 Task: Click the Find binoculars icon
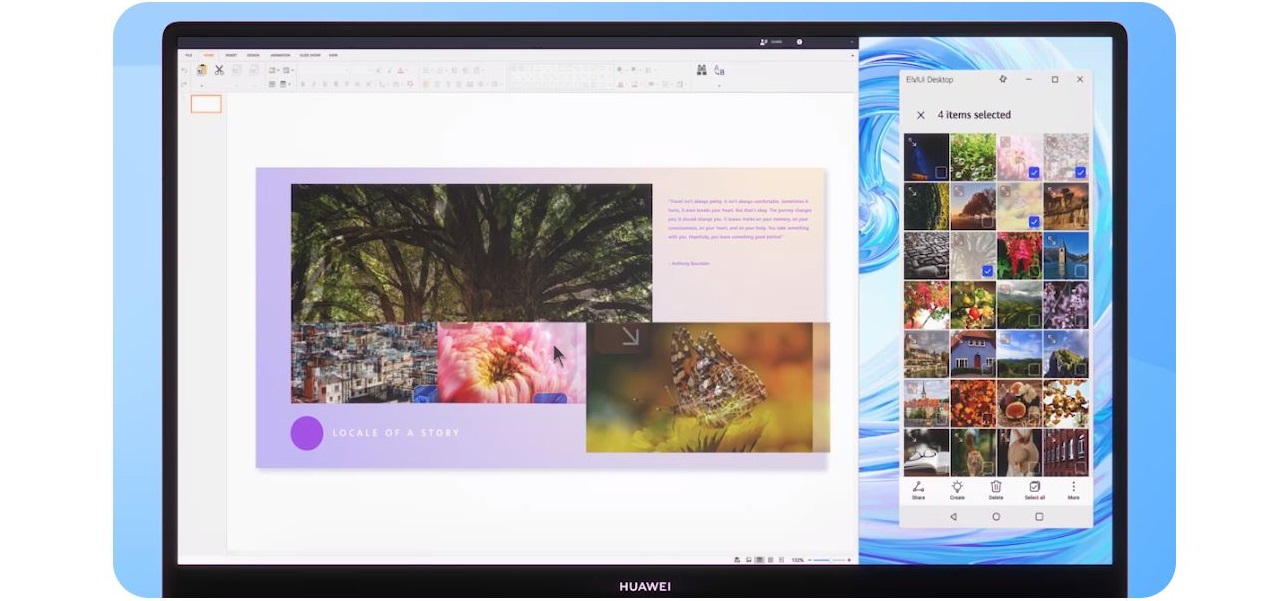[701, 70]
